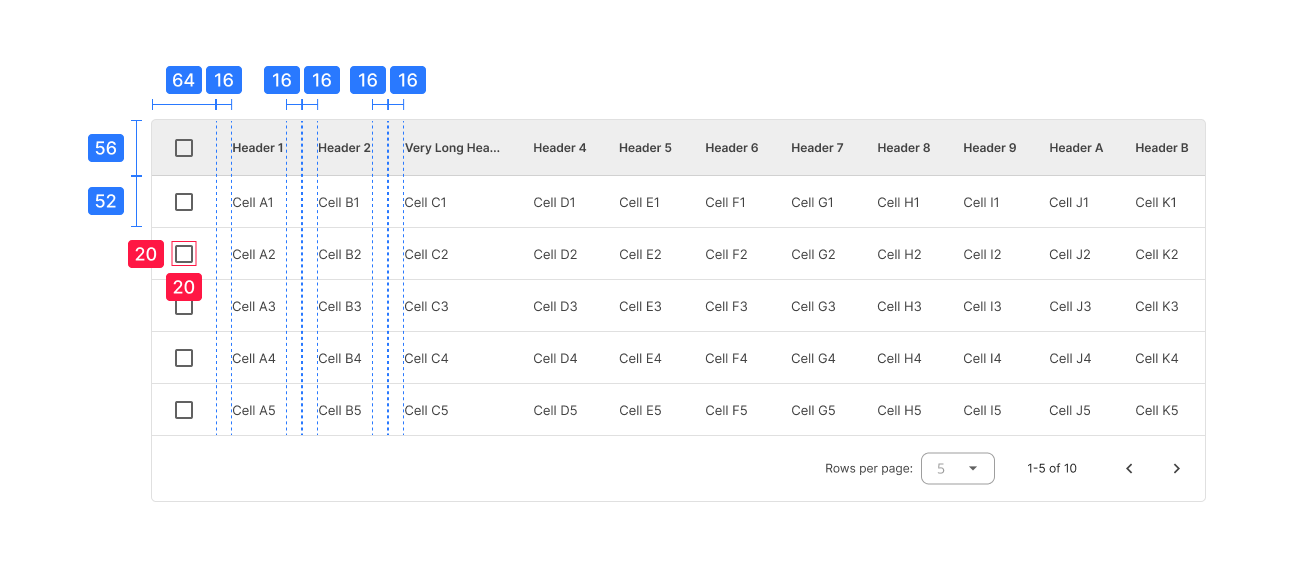
Task: Enable the checkbox next to Cell A5
Action: 184,410
